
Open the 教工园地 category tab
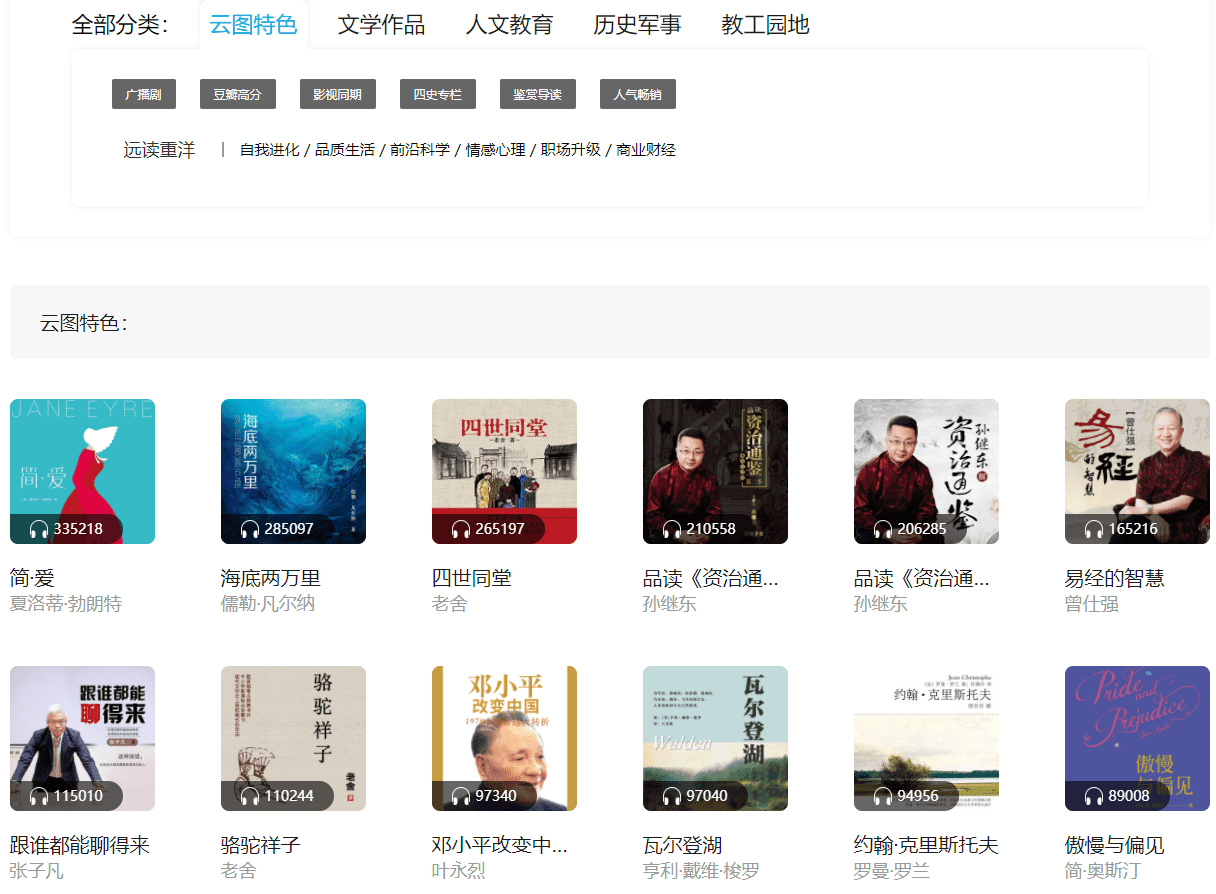pos(765,25)
